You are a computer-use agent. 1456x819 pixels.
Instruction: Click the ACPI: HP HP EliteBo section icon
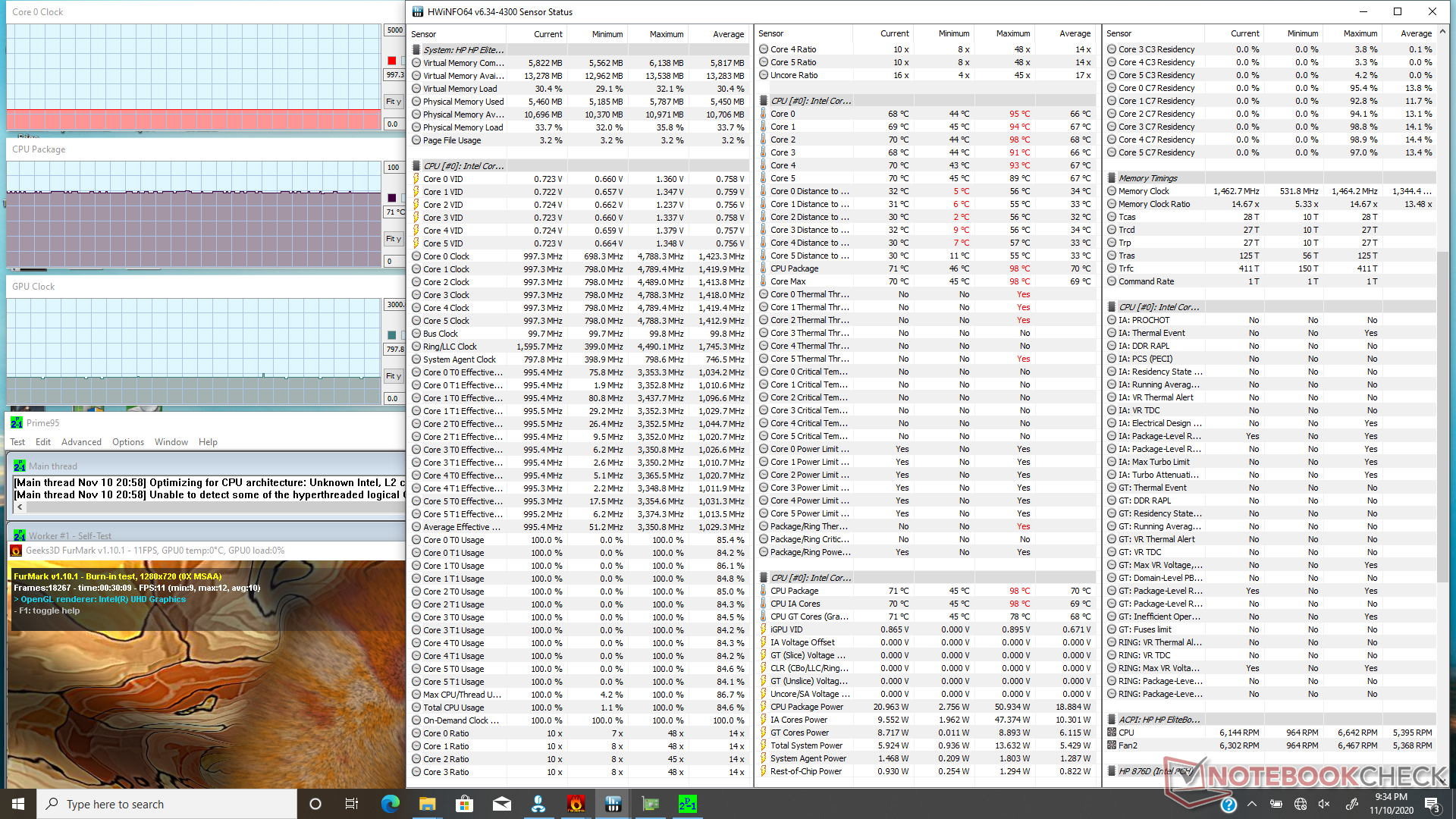[1112, 719]
